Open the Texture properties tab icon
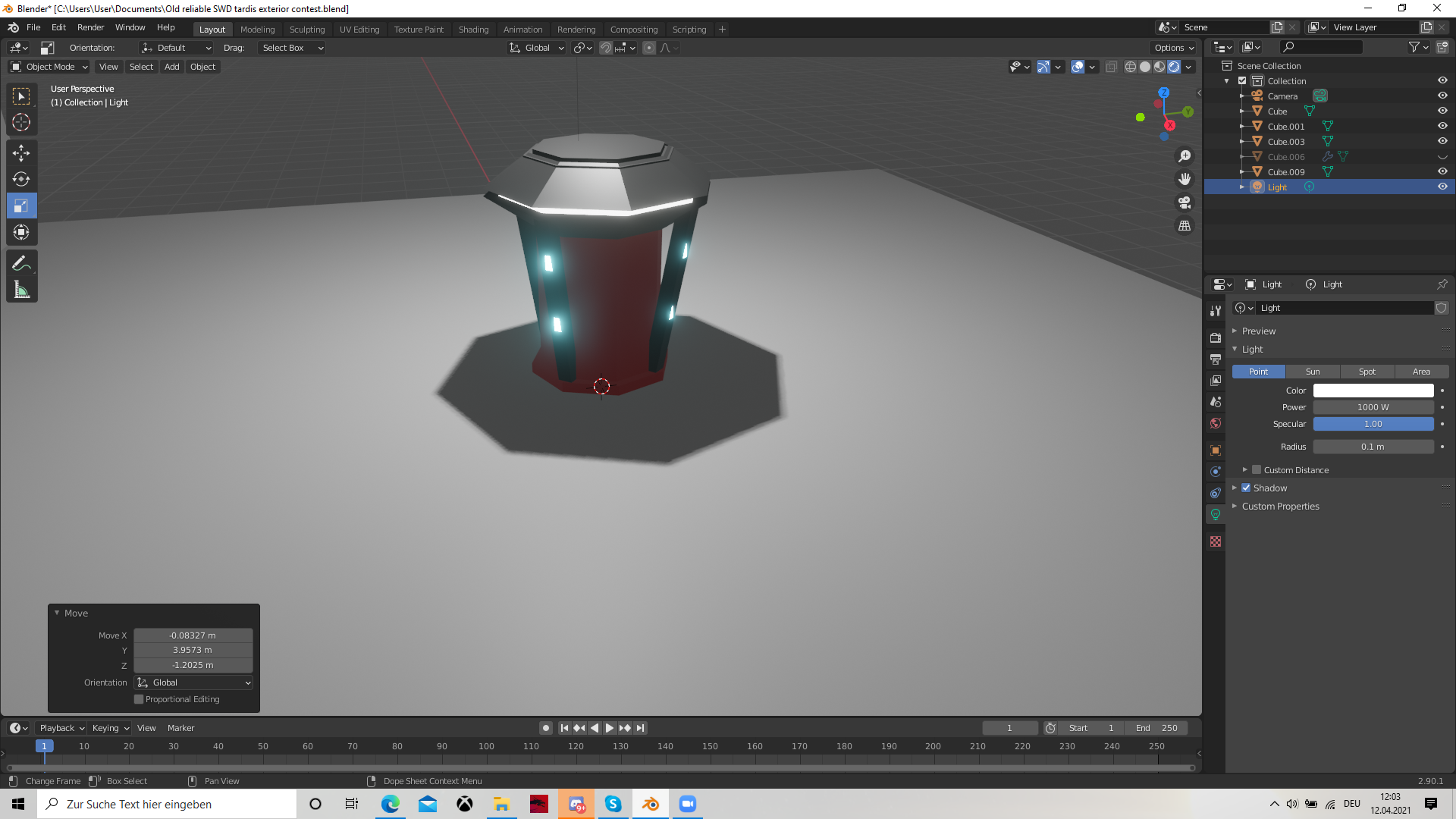1456x819 pixels. point(1216,541)
